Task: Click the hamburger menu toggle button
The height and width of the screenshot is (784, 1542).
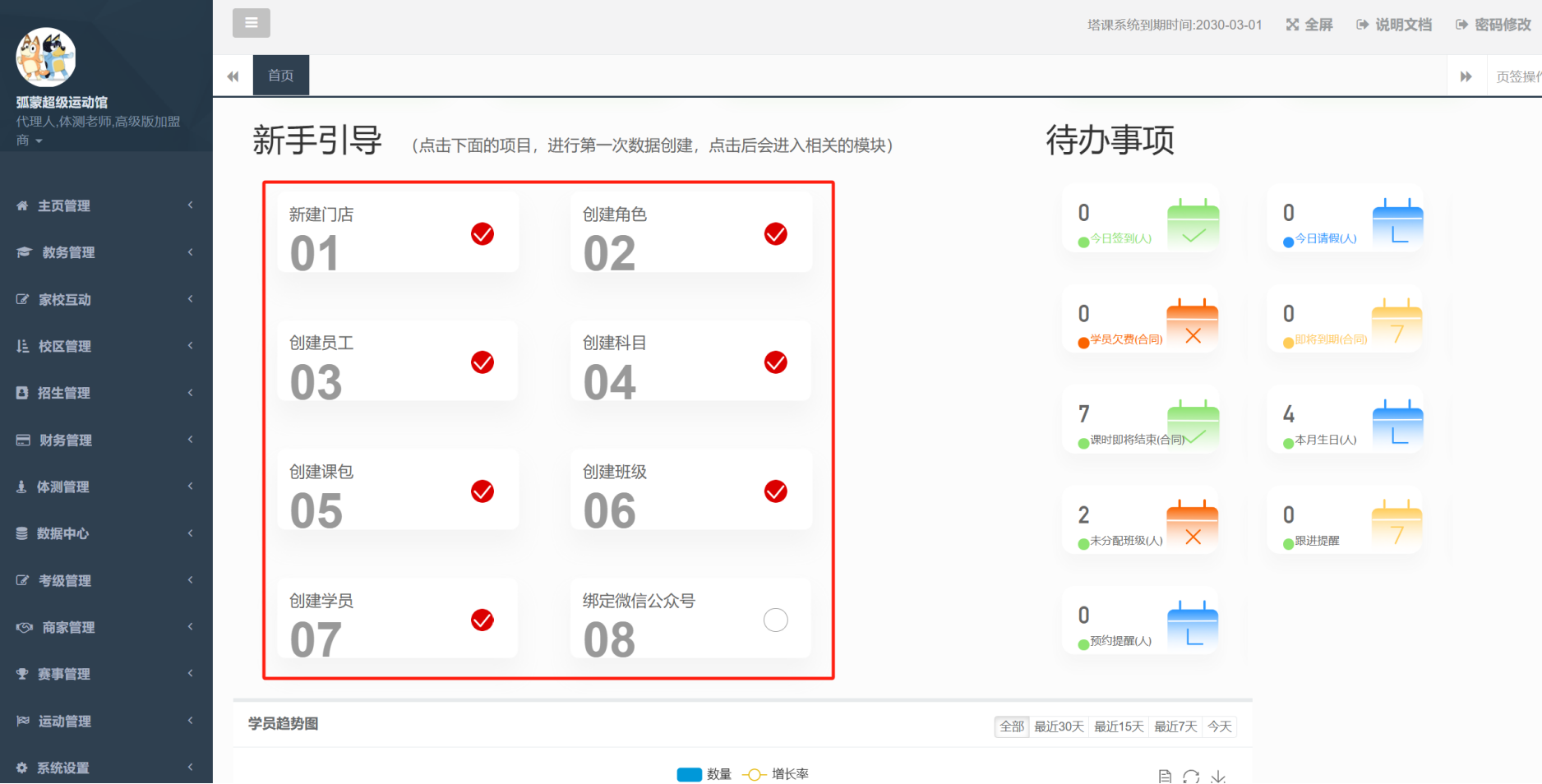Action: pos(251,23)
